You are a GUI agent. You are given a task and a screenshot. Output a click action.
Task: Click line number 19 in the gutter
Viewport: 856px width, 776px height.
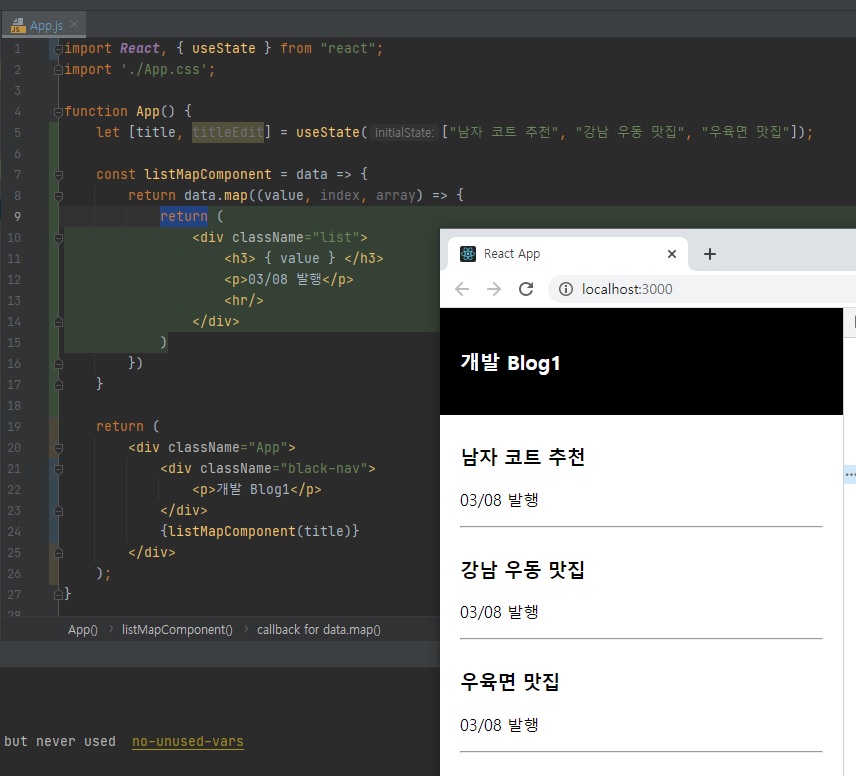(14, 426)
